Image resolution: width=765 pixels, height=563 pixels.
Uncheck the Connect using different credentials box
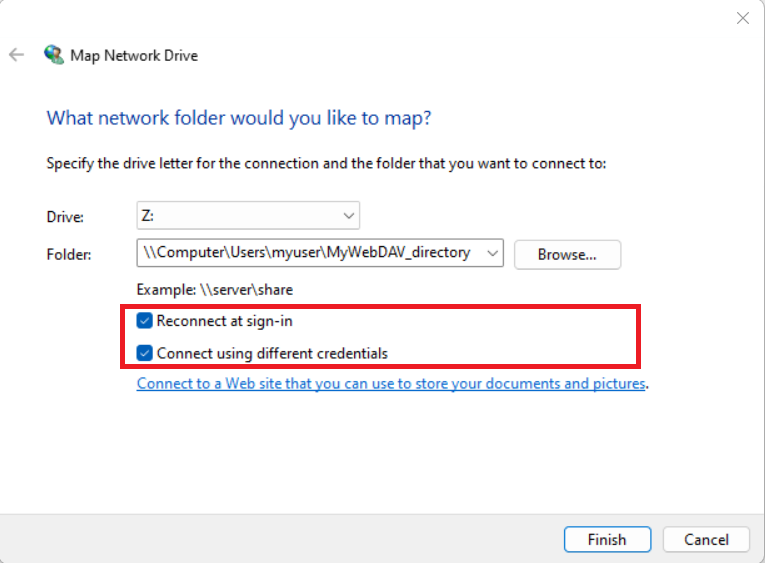pyautogui.click(x=145, y=353)
